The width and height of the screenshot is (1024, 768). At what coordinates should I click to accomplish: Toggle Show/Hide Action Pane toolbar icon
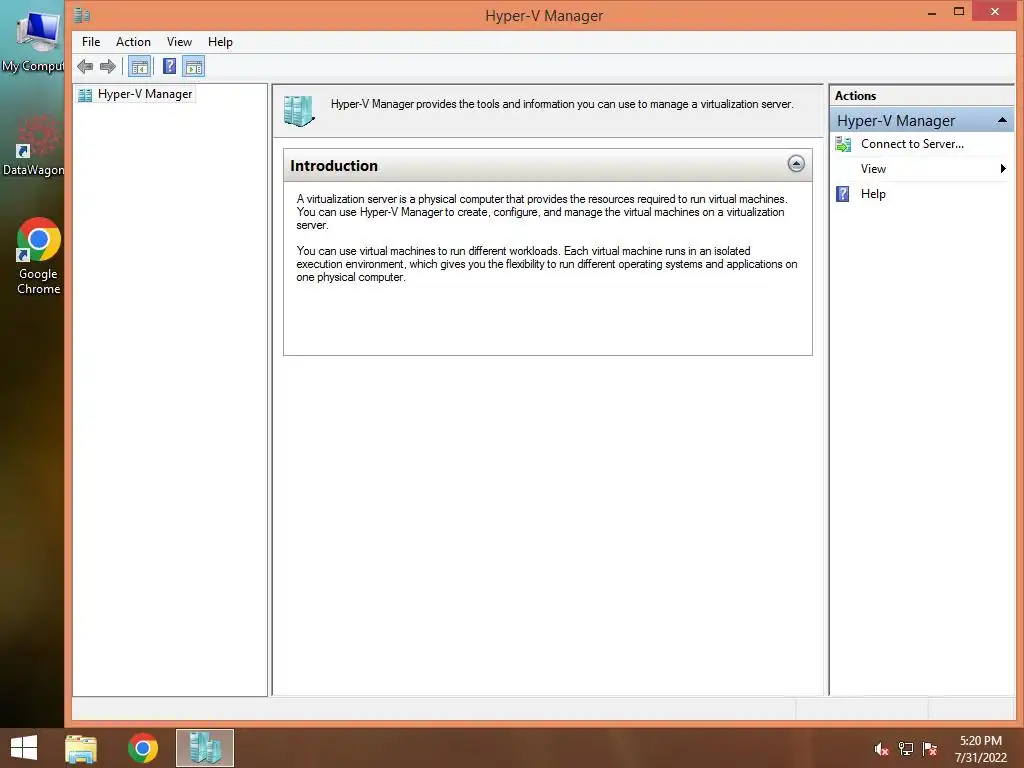tap(194, 66)
